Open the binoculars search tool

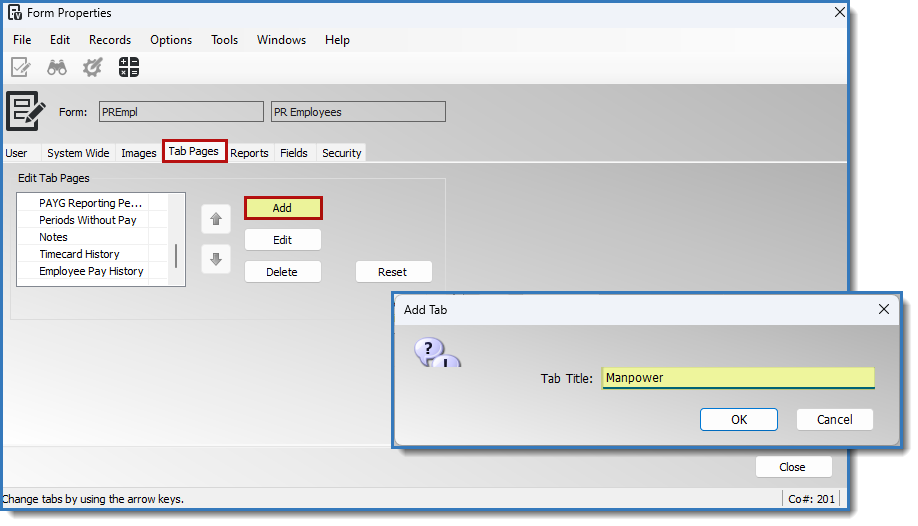pos(57,67)
